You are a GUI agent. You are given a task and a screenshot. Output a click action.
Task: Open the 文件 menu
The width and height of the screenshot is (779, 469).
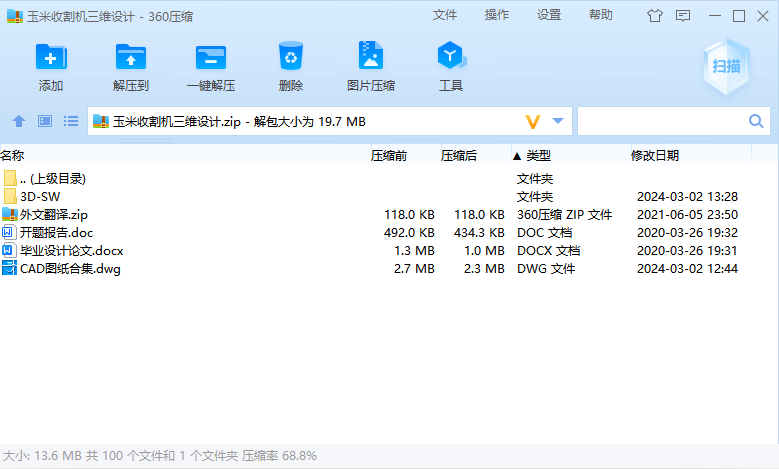click(445, 15)
